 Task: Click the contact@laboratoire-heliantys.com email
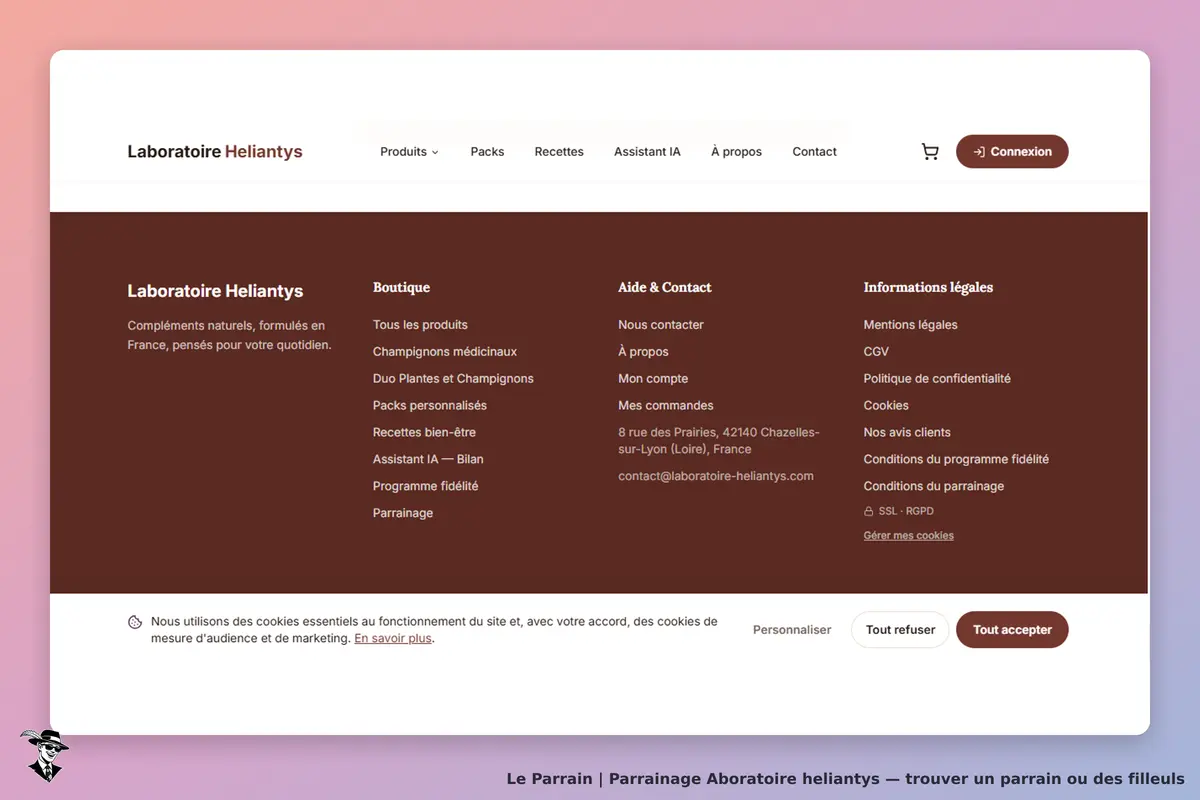[716, 476]
